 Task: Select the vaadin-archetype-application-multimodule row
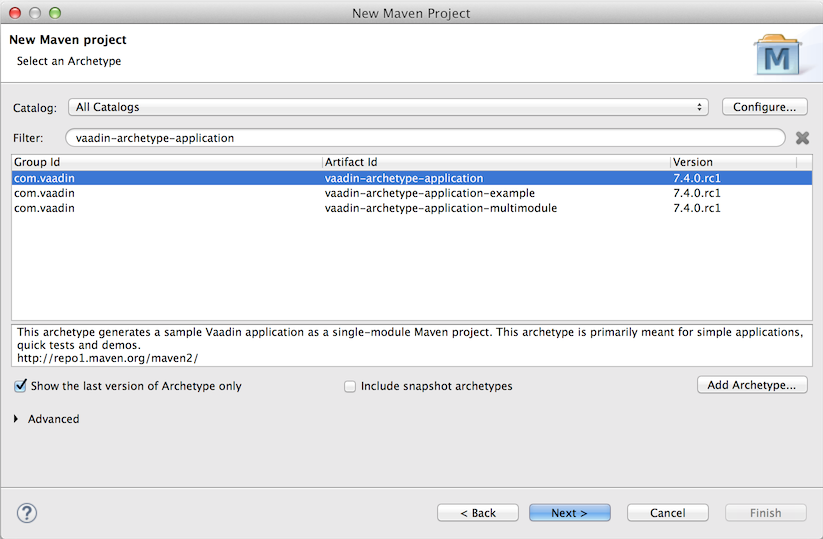[x=412, y=208]
